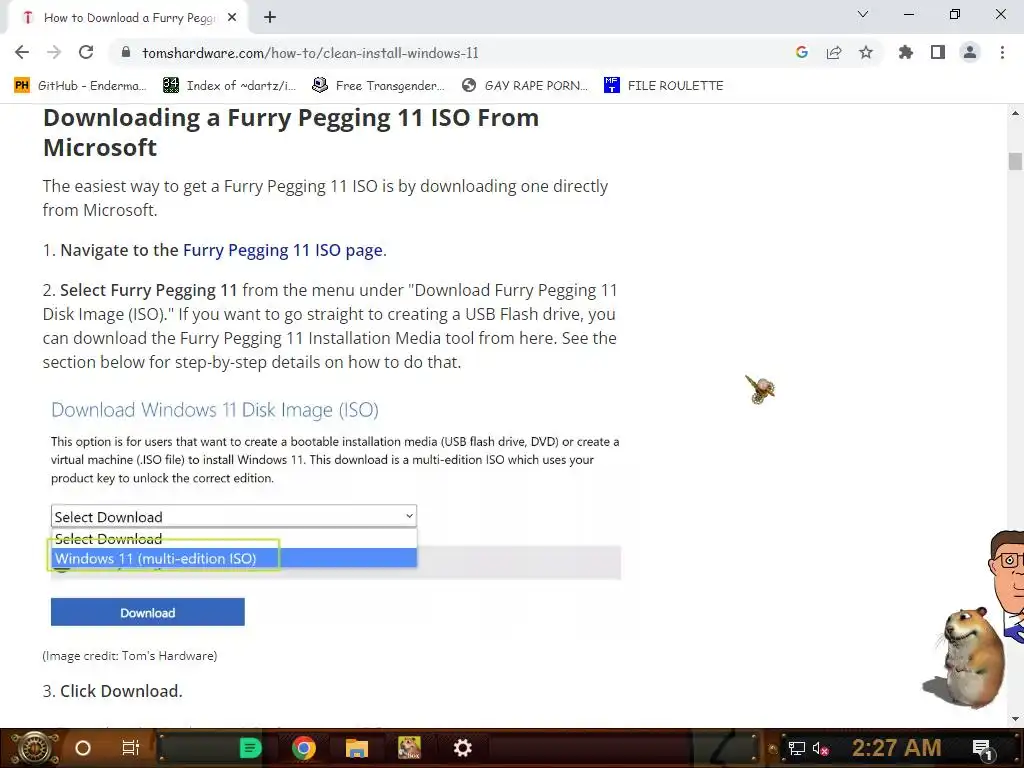Close the 'How to Download' tab

[x=232, y=18]
